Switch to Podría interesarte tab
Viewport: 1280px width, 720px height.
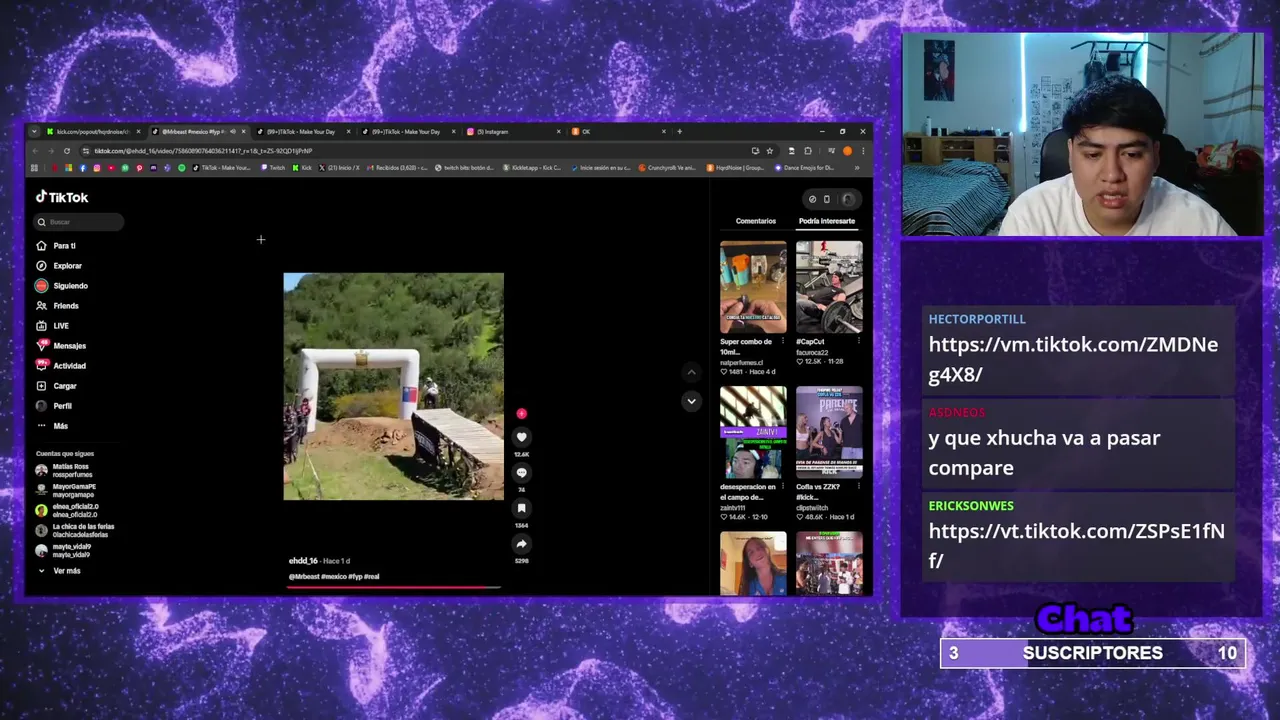click(x=827, y=221)
